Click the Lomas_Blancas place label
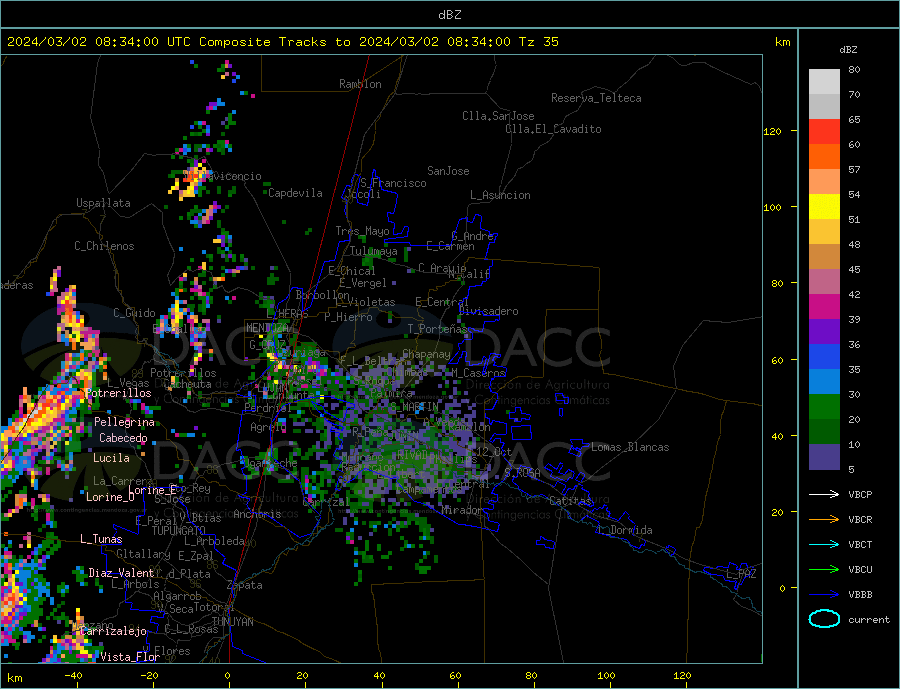Image resolution: width=900 pixels, height=689 pixels. [x=630, y=447]
